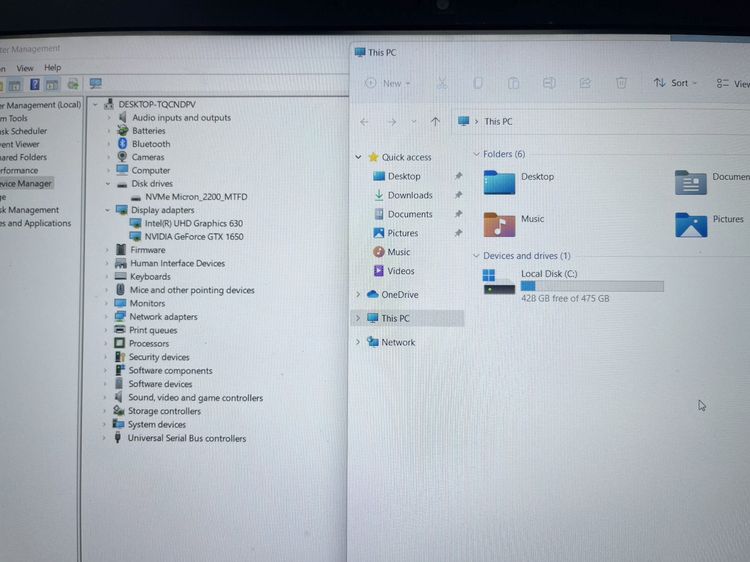Select Device Manager in left pane
Image resolution: width=750 pixels, height=562 pixels.
[26, 183]
